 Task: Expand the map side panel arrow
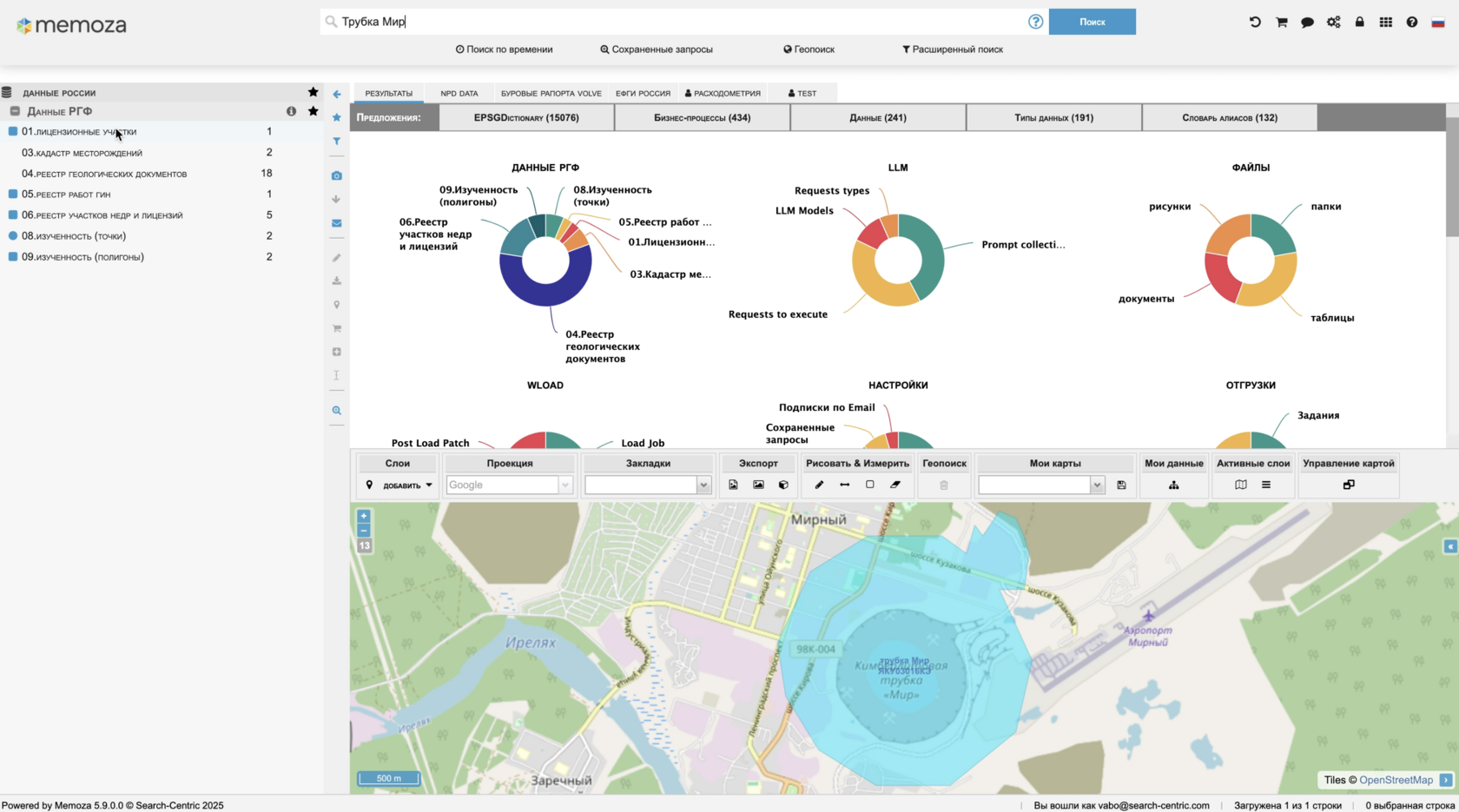click(1449, 546)
